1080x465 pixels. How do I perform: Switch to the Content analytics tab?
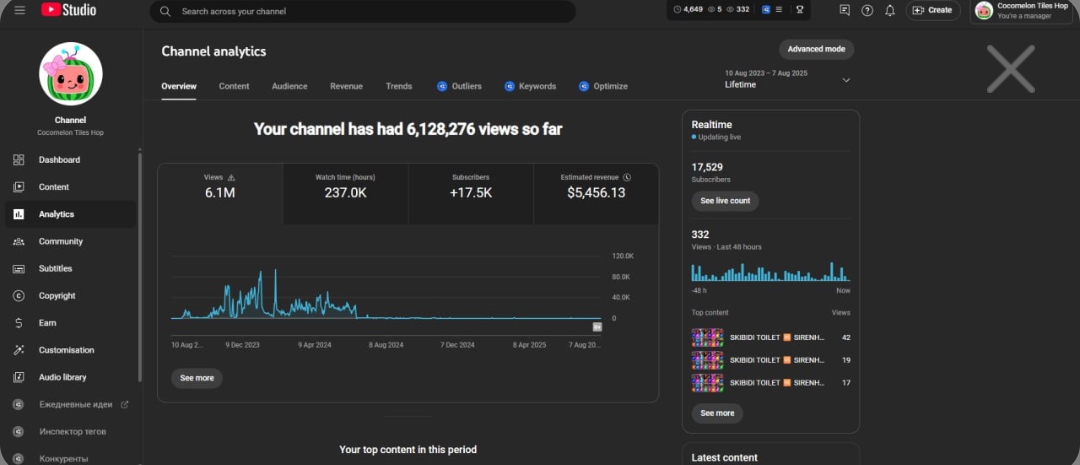click(234, 86)
